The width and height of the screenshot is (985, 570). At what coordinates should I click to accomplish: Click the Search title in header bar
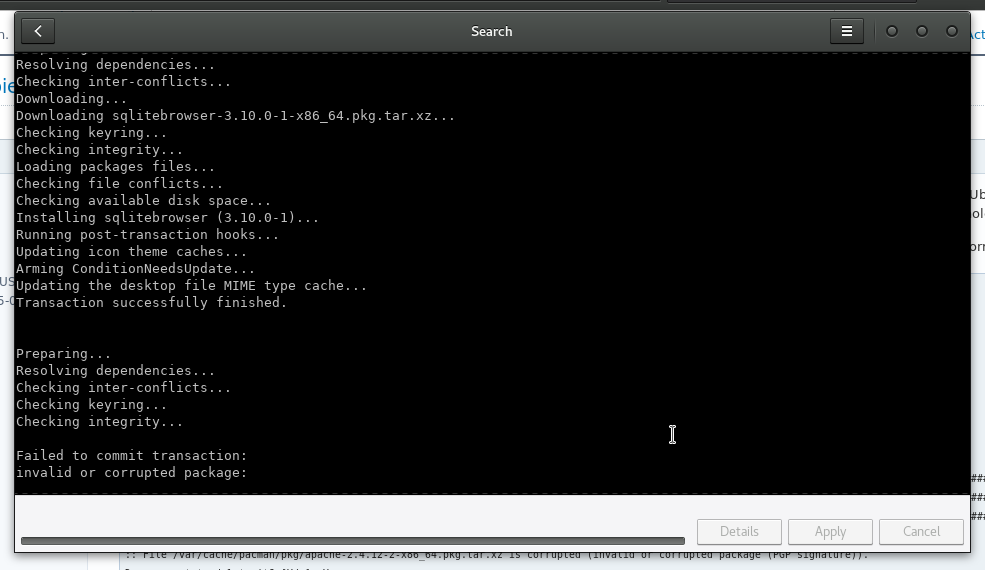tap(491, 31)
